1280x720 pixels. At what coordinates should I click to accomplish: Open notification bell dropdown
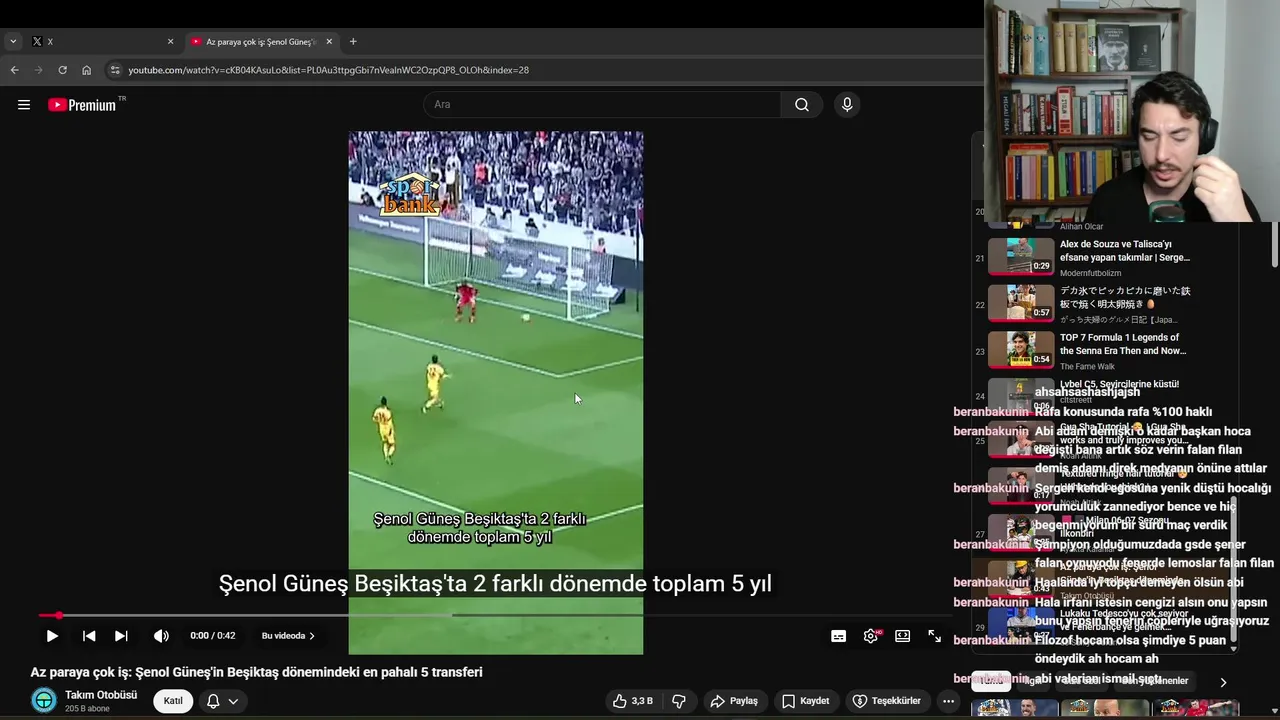pos(222,701)
